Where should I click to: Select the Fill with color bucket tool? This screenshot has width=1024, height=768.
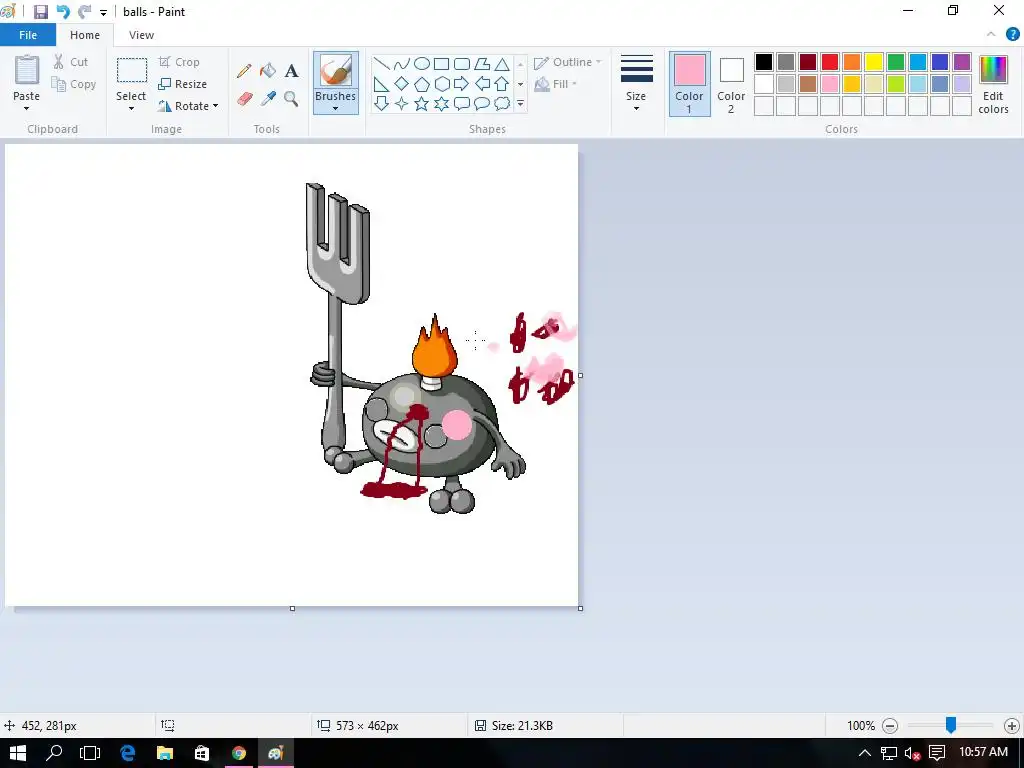pos(268,71)
